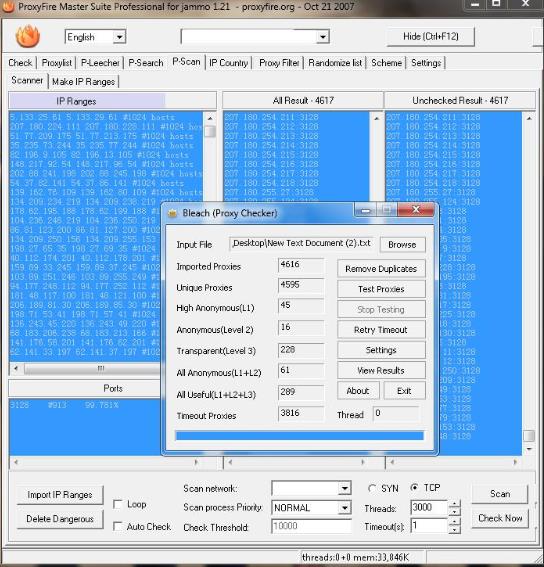
Task: Click the Check Threshold field
Action: click(311, 526)
